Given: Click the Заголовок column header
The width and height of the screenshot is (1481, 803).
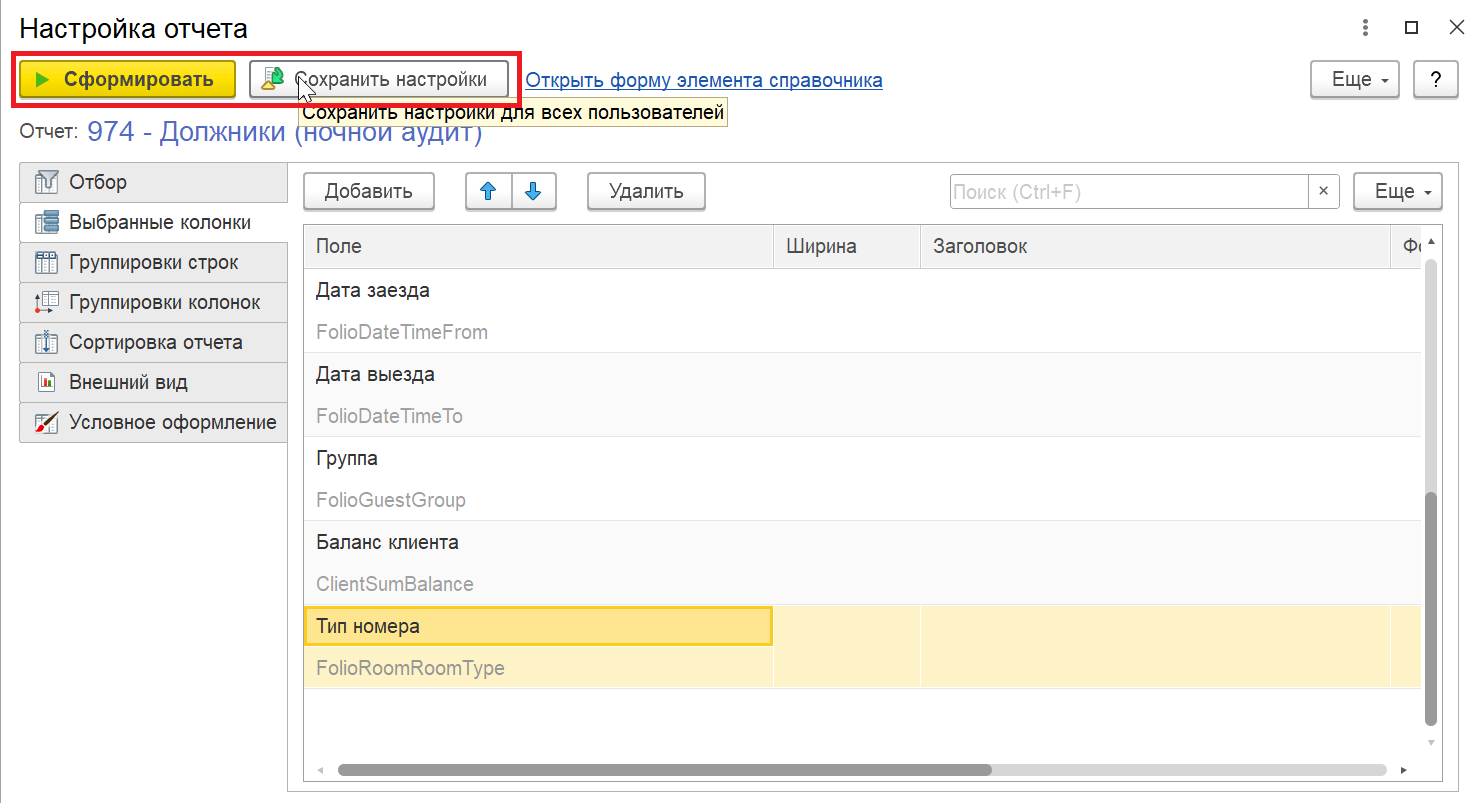Looking at the screenshot, I should point(1155,246).
